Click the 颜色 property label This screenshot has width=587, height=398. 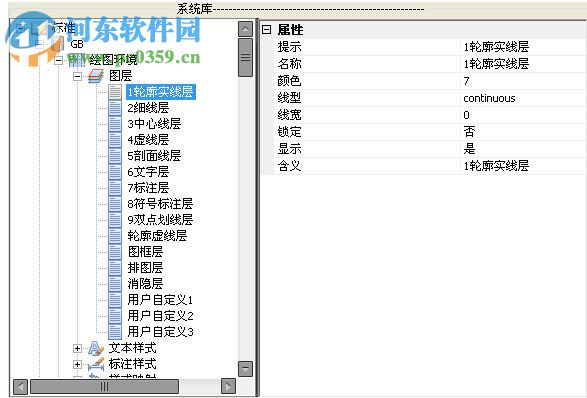(289, 81)
